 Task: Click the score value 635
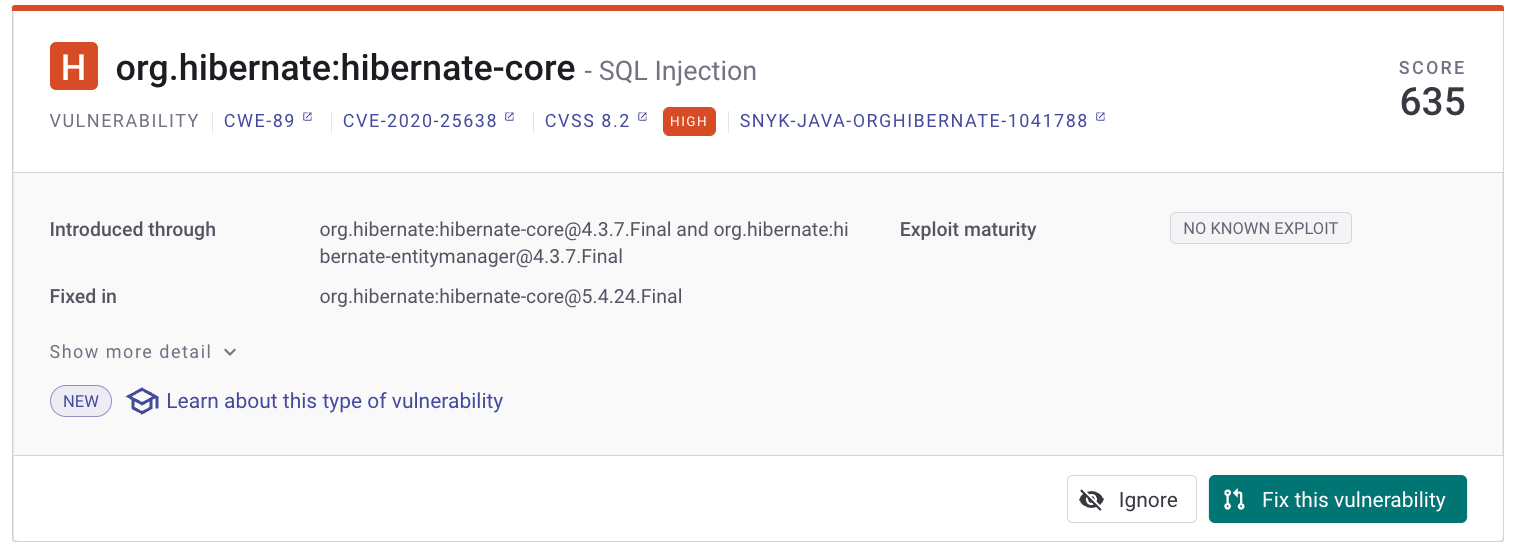(x=1433, y=102)
